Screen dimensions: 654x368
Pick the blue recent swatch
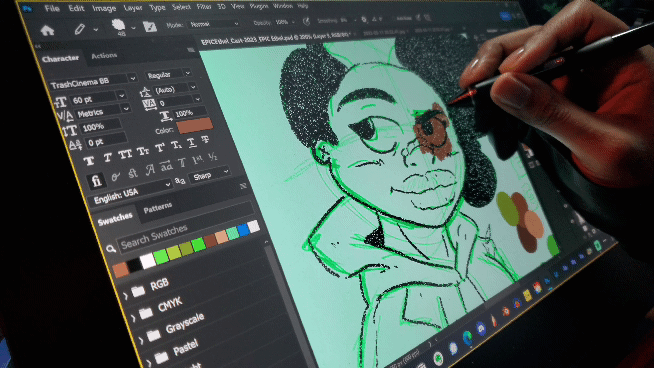(x=243, y=229)
